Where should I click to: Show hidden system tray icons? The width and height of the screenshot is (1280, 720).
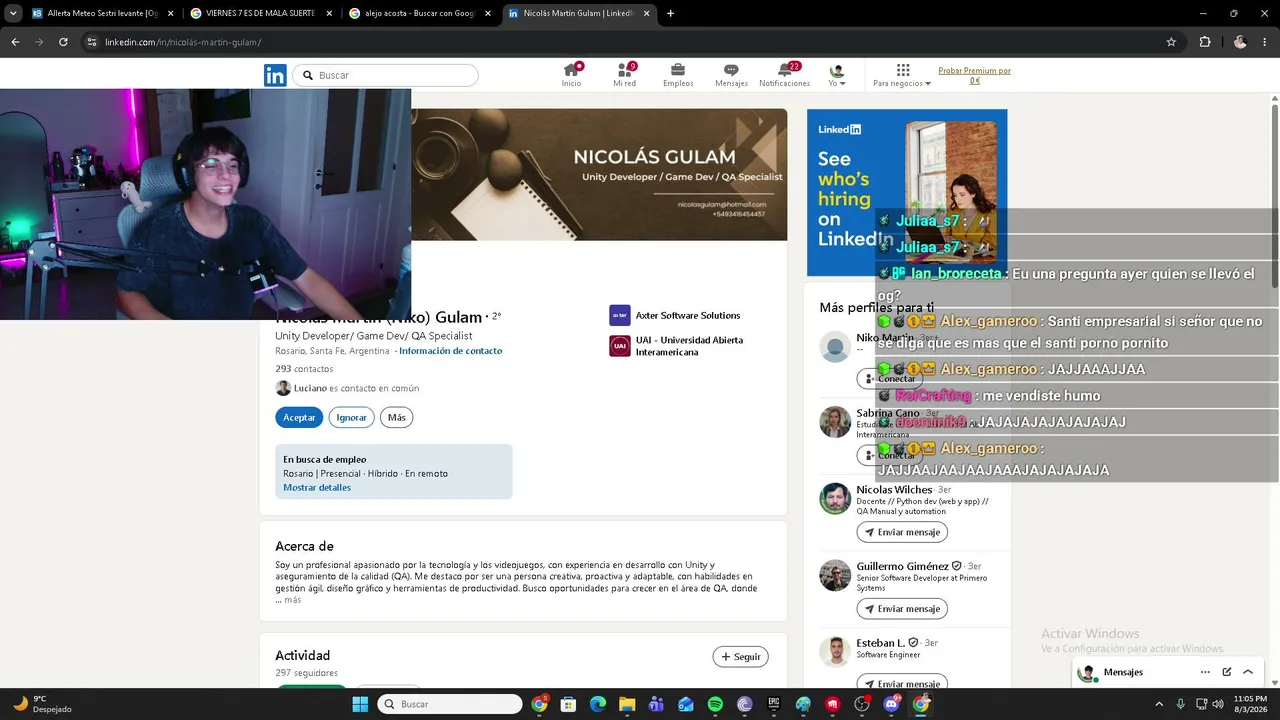[x=1159, y=704]
